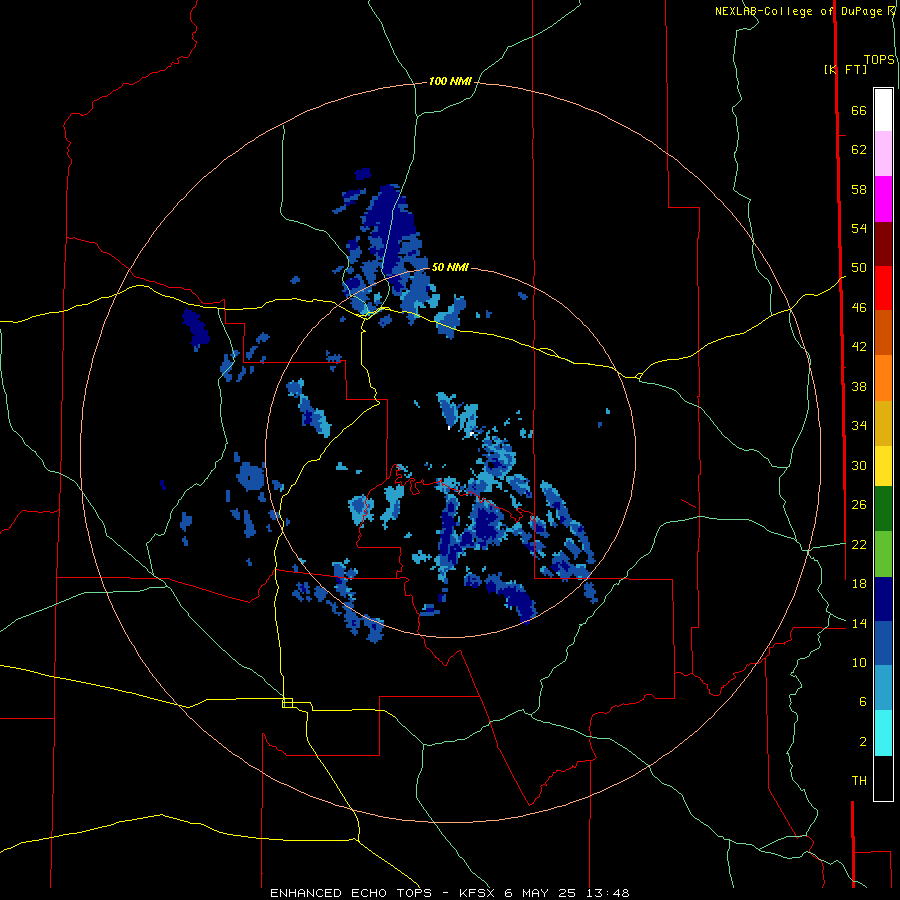
Task: Click the navy blue legend swatch
Action: point(883,599)
